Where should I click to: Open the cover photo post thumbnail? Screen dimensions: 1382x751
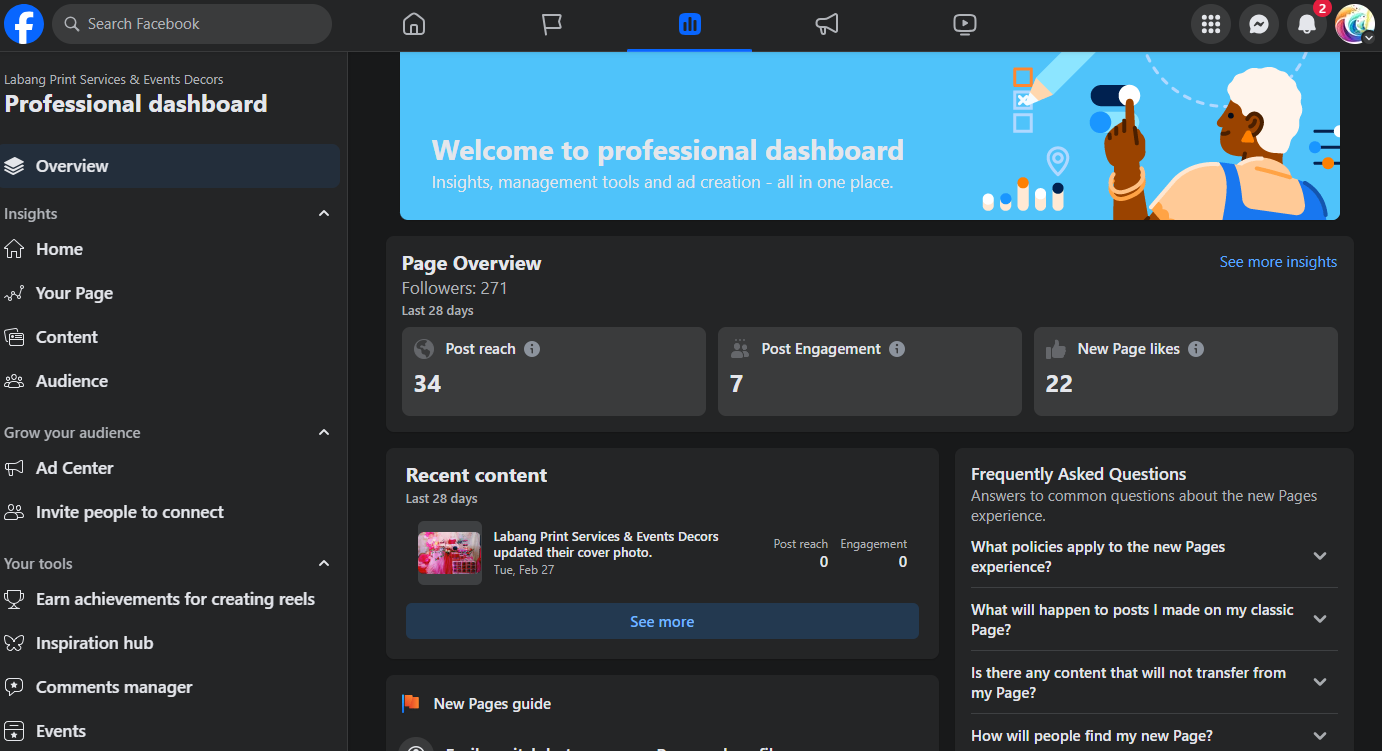450,553
